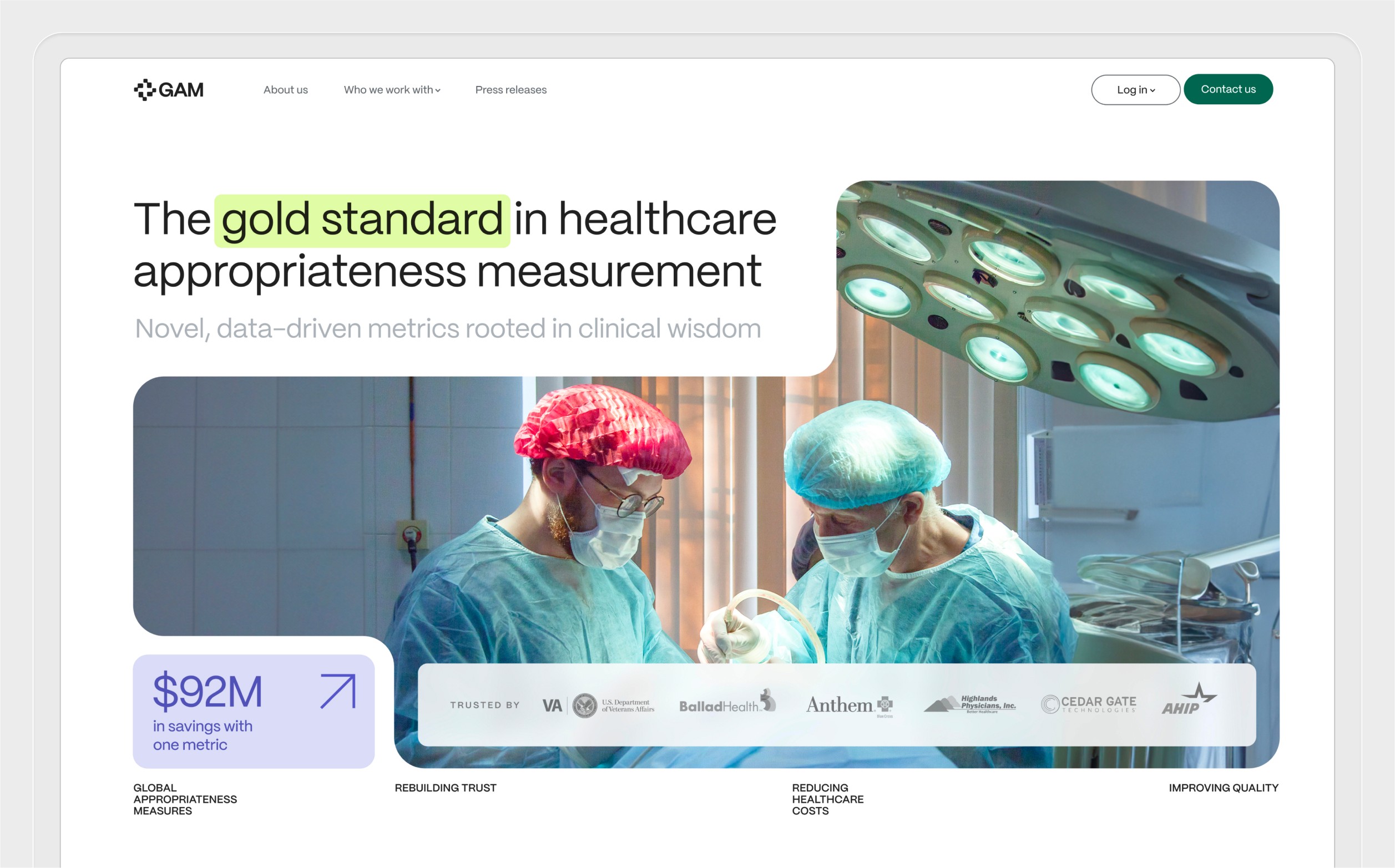
Task: Open the Log in dropdown
Action: 1135,89
